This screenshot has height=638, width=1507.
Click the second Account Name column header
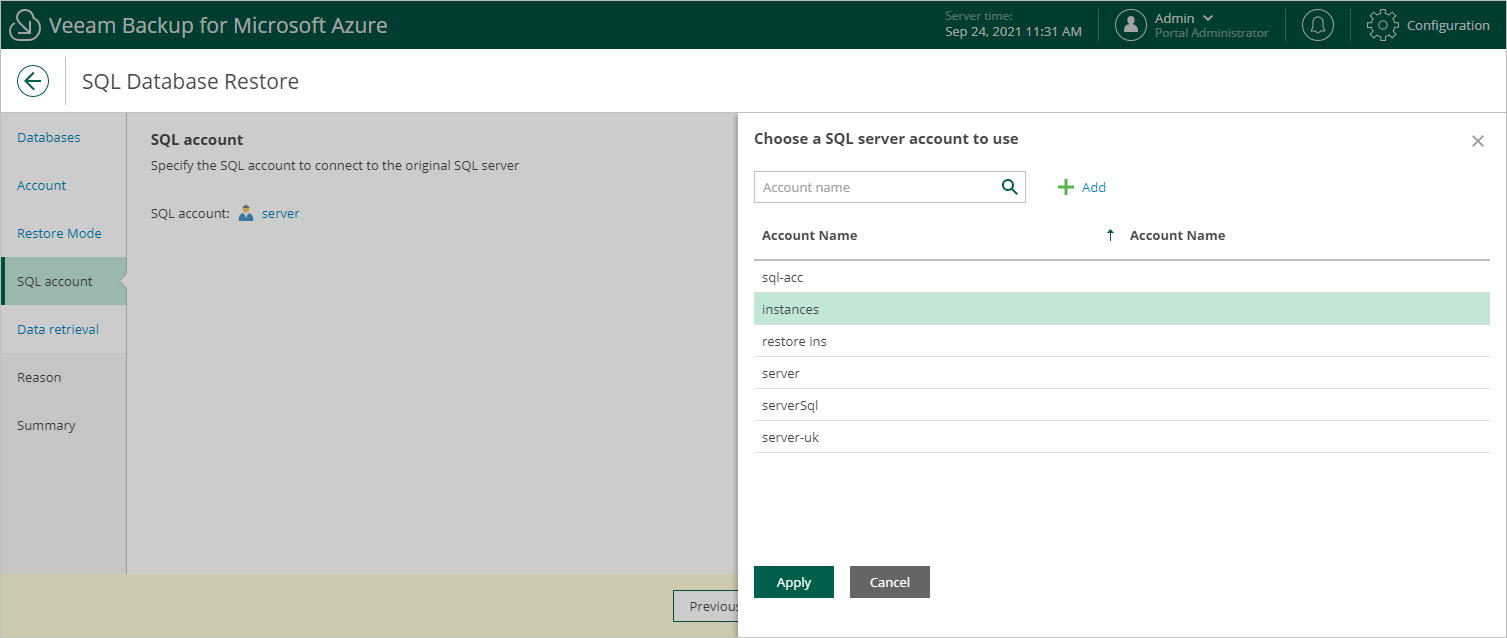point(1177,235)
